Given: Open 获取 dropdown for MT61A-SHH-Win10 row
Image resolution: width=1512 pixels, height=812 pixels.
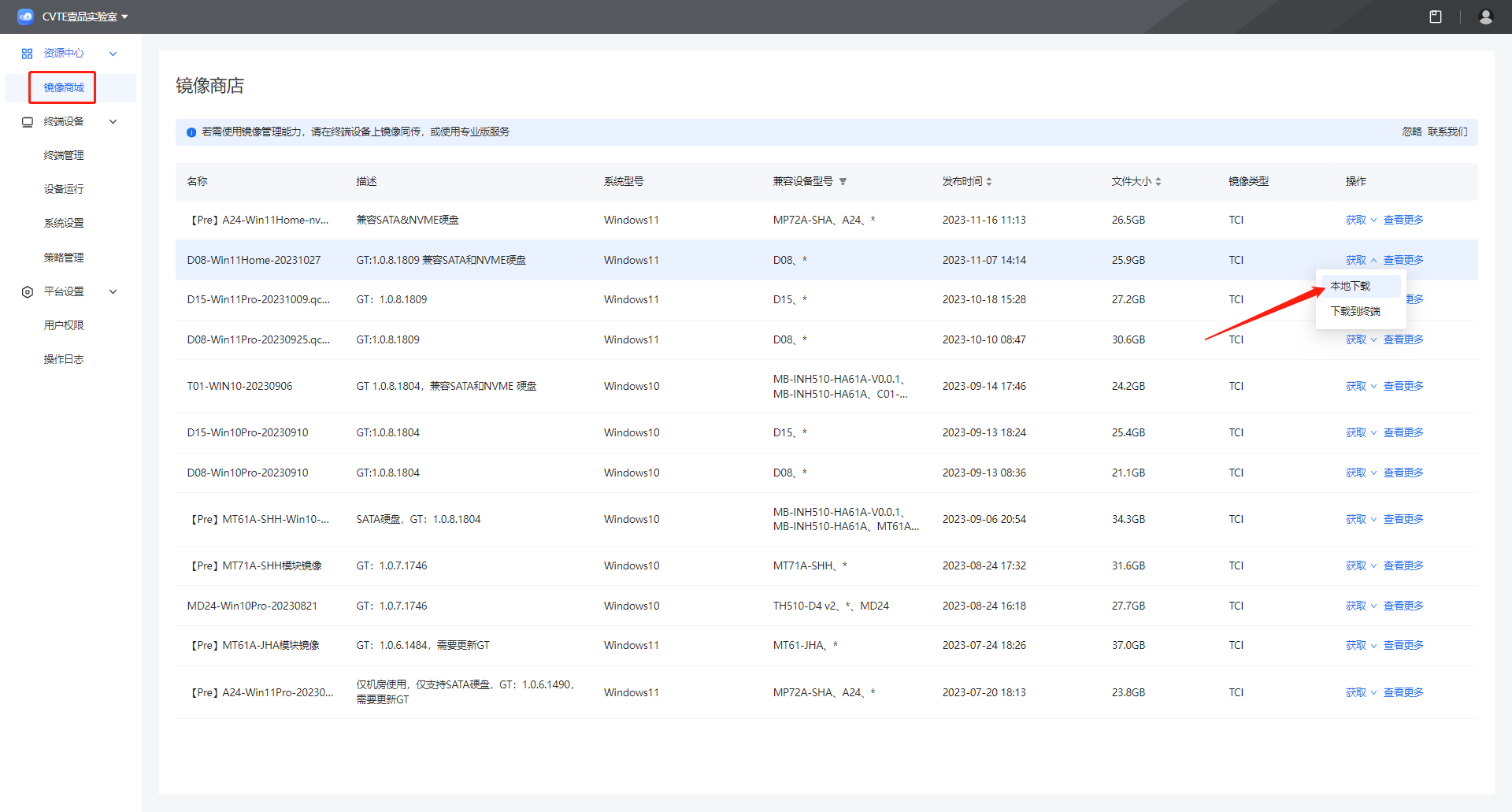Looking at the screenshot, I should [x=1361, y=520].
